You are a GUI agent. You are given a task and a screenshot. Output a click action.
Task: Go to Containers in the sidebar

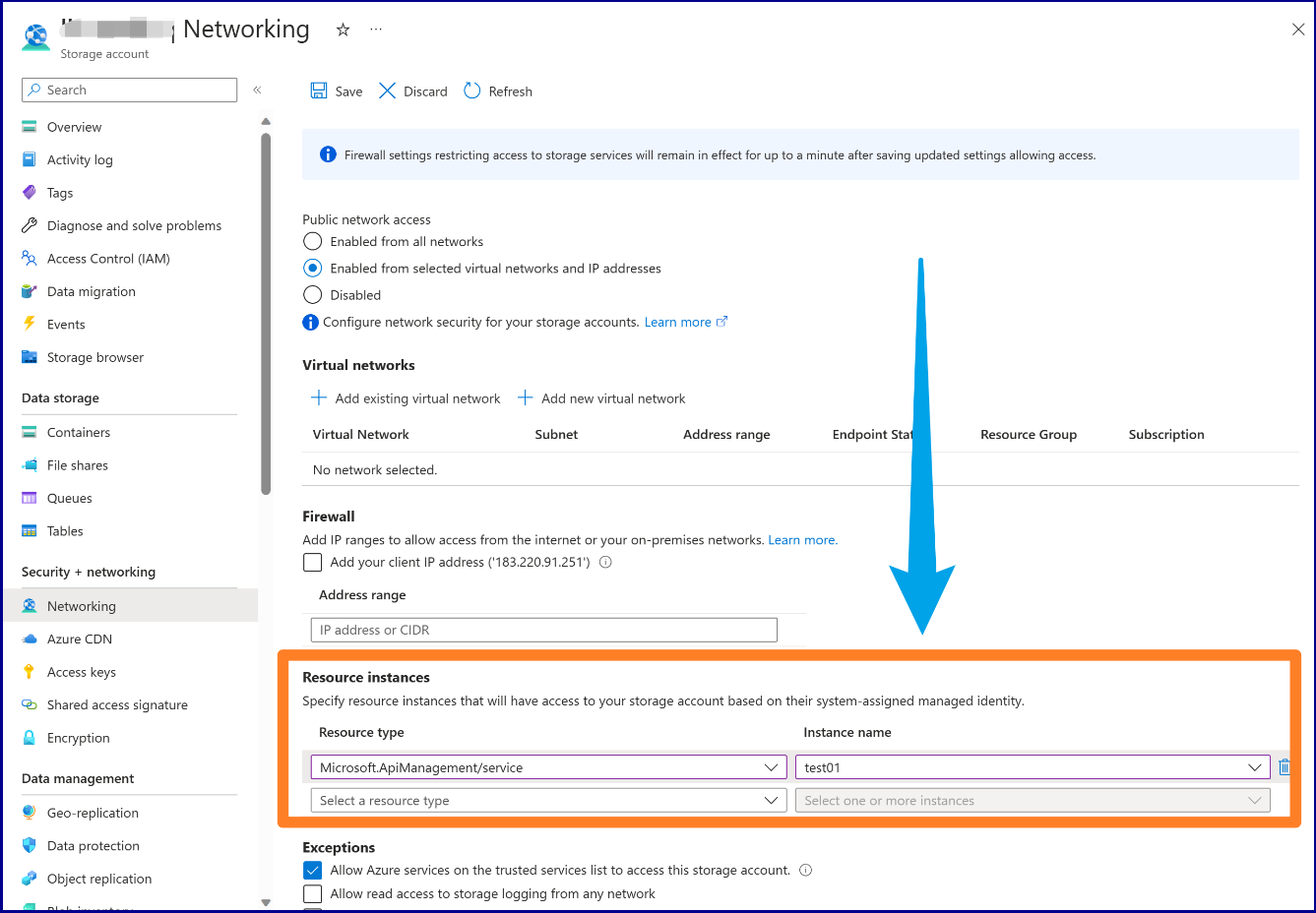79,432
